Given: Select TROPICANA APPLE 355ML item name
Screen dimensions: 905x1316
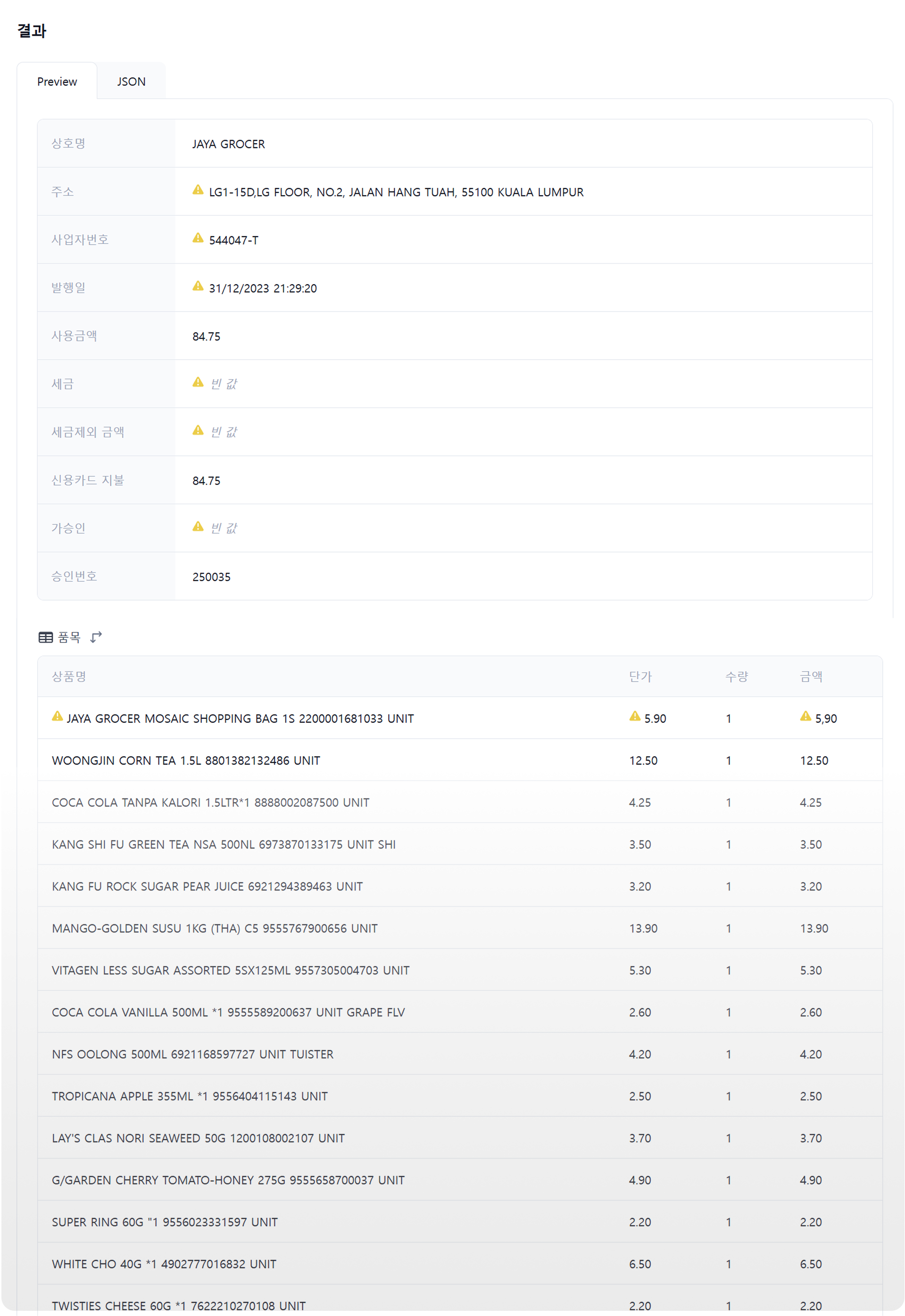Looking at the screenshot, I should (190, 1096).
